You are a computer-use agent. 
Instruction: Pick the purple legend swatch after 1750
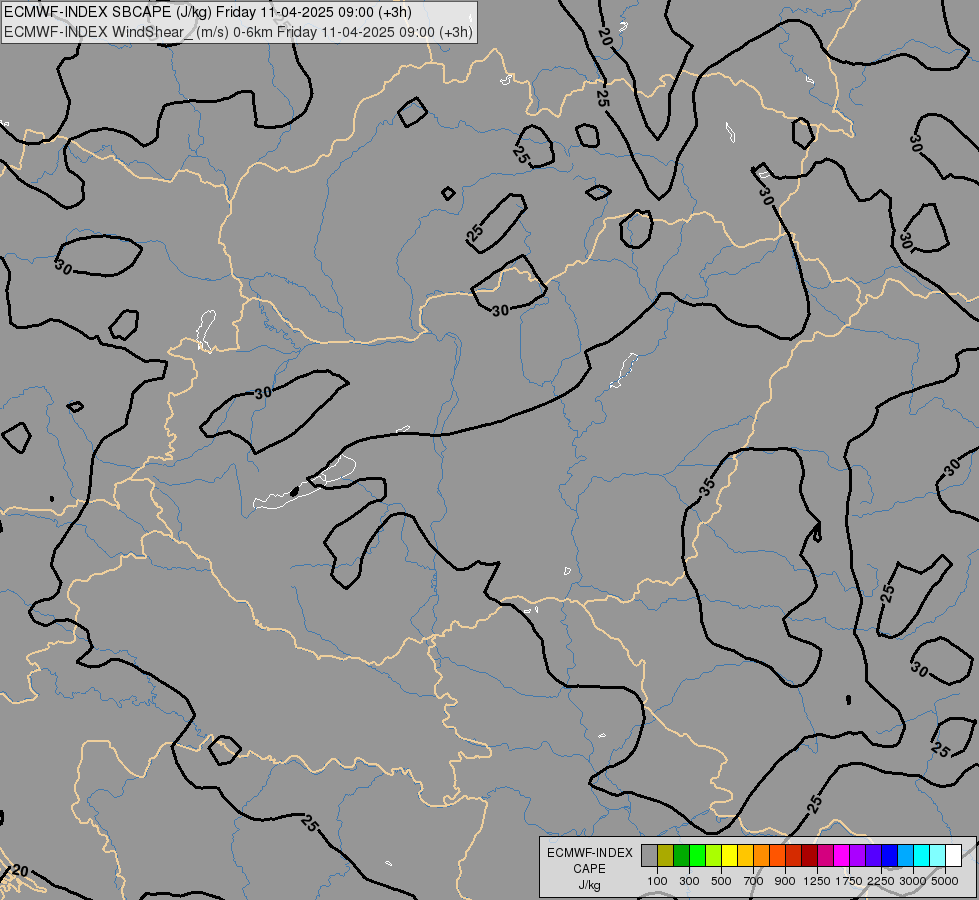pyautogui.click(x=858, y=856)
